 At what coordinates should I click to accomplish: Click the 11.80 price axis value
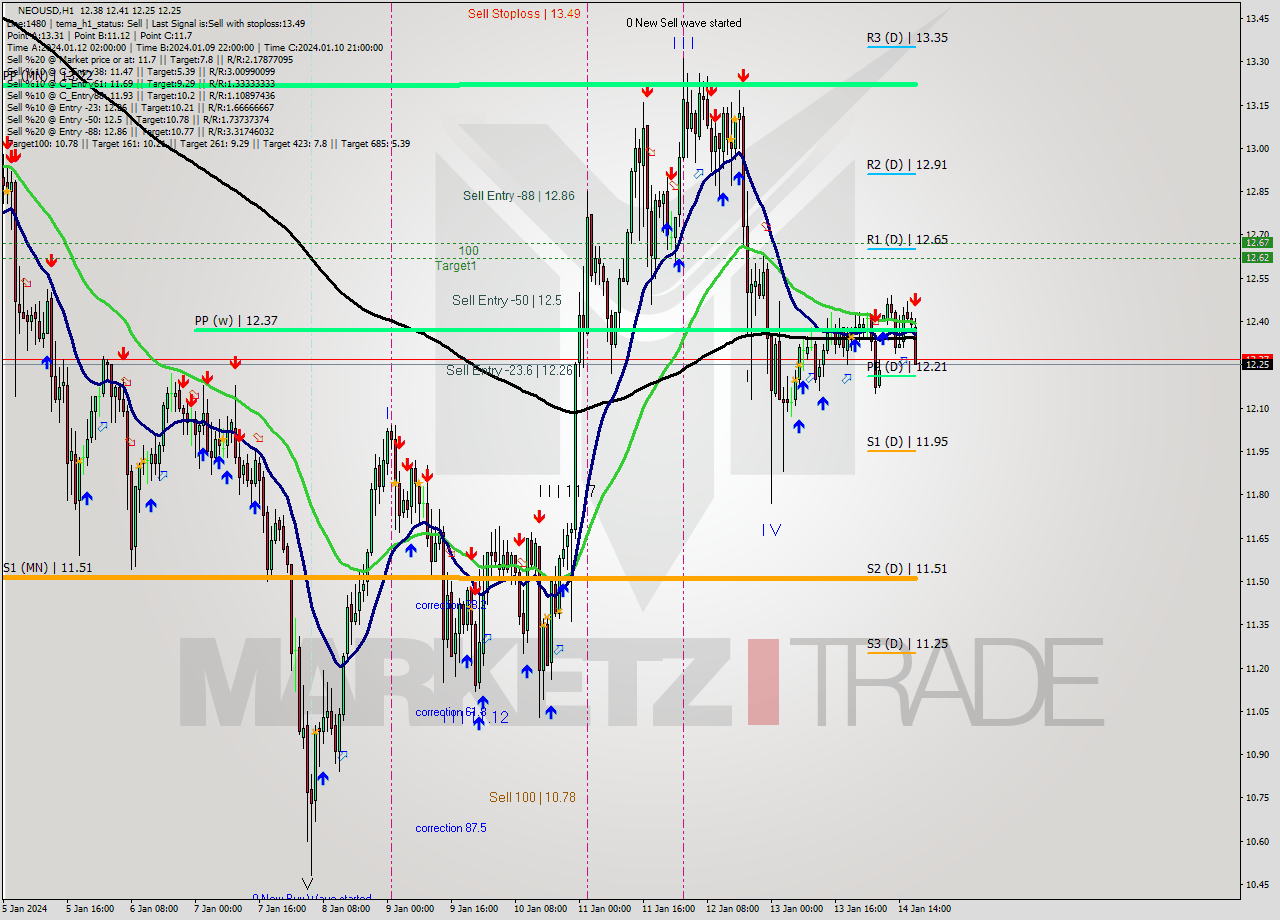pyautogui.click(x=1257, y=494)
